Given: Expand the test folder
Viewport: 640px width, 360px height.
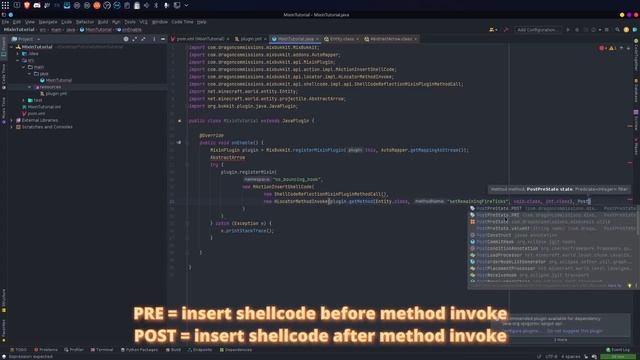Looking at the screenshot, I should point(24,100).
